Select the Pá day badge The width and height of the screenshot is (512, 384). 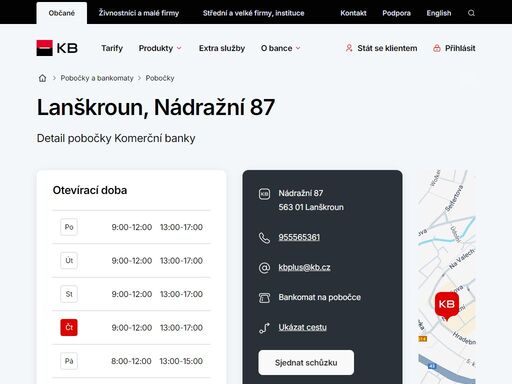(69, 361)
